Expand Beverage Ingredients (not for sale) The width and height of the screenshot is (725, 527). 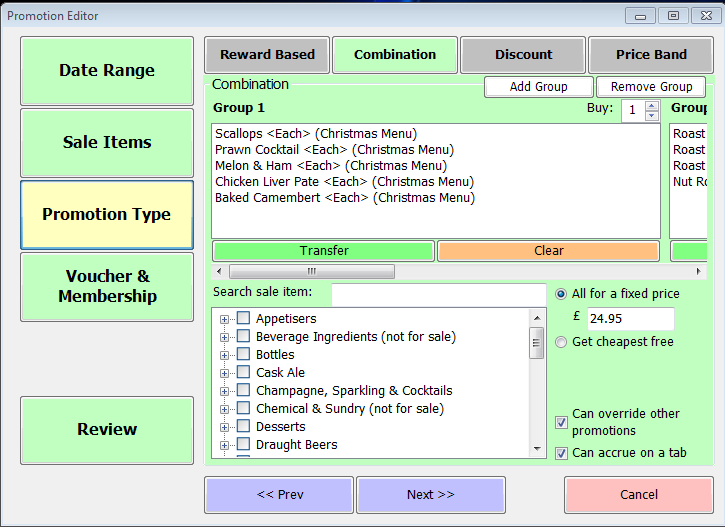224,337
